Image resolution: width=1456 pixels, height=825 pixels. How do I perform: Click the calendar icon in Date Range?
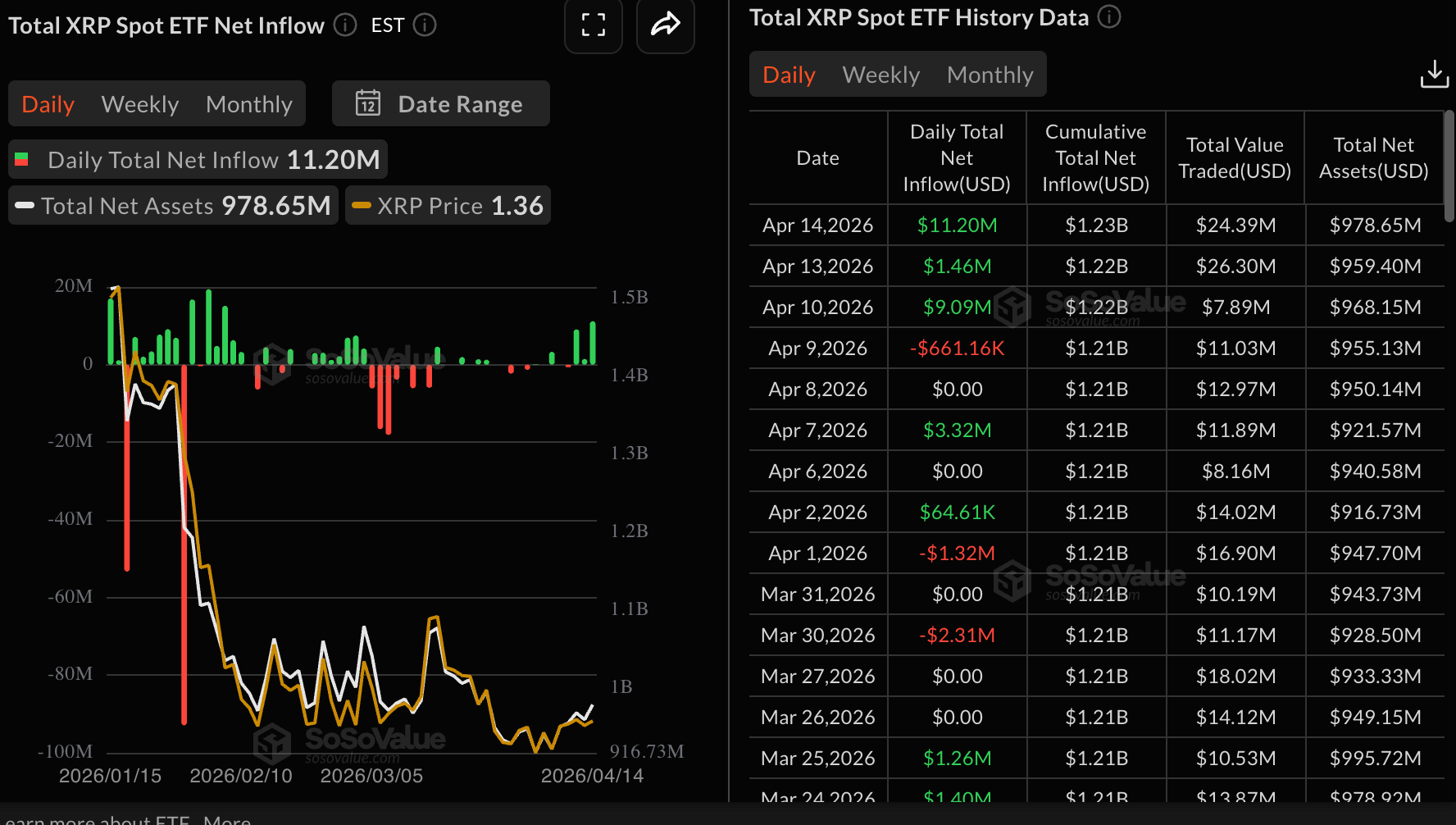coord(368,103)
